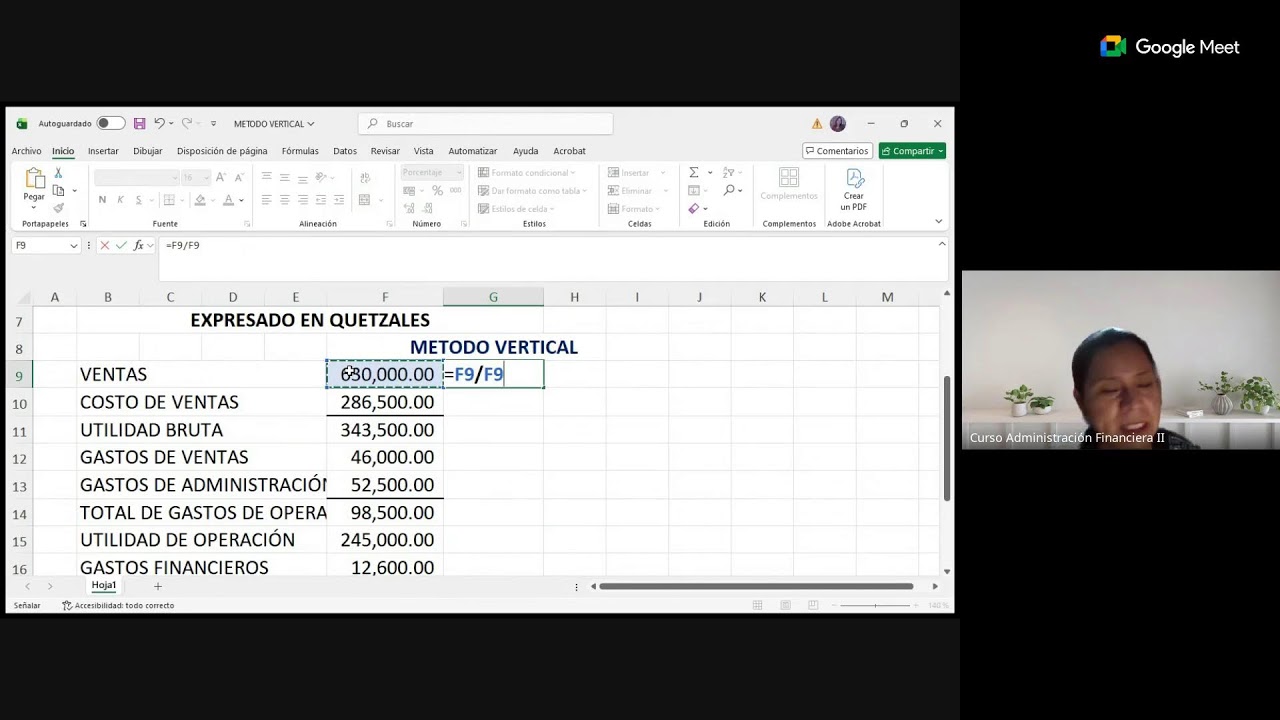Screen dimensions: 1280x720
Task: Expand the Compartir dropdown arrow
Action: [941, 151]
